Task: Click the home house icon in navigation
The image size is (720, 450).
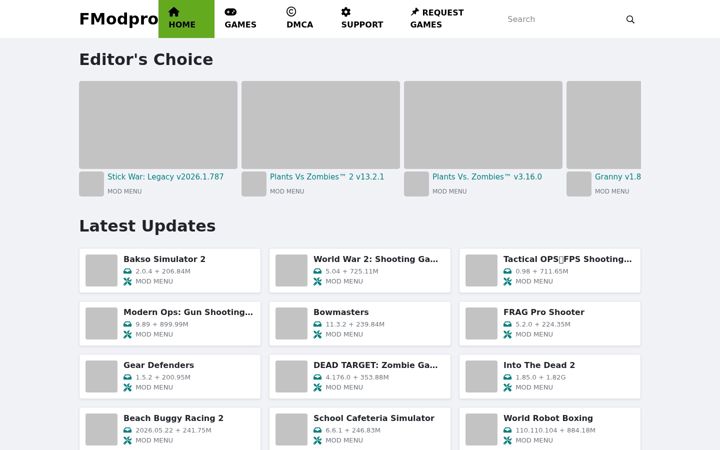Action: (x=174, y=11)
